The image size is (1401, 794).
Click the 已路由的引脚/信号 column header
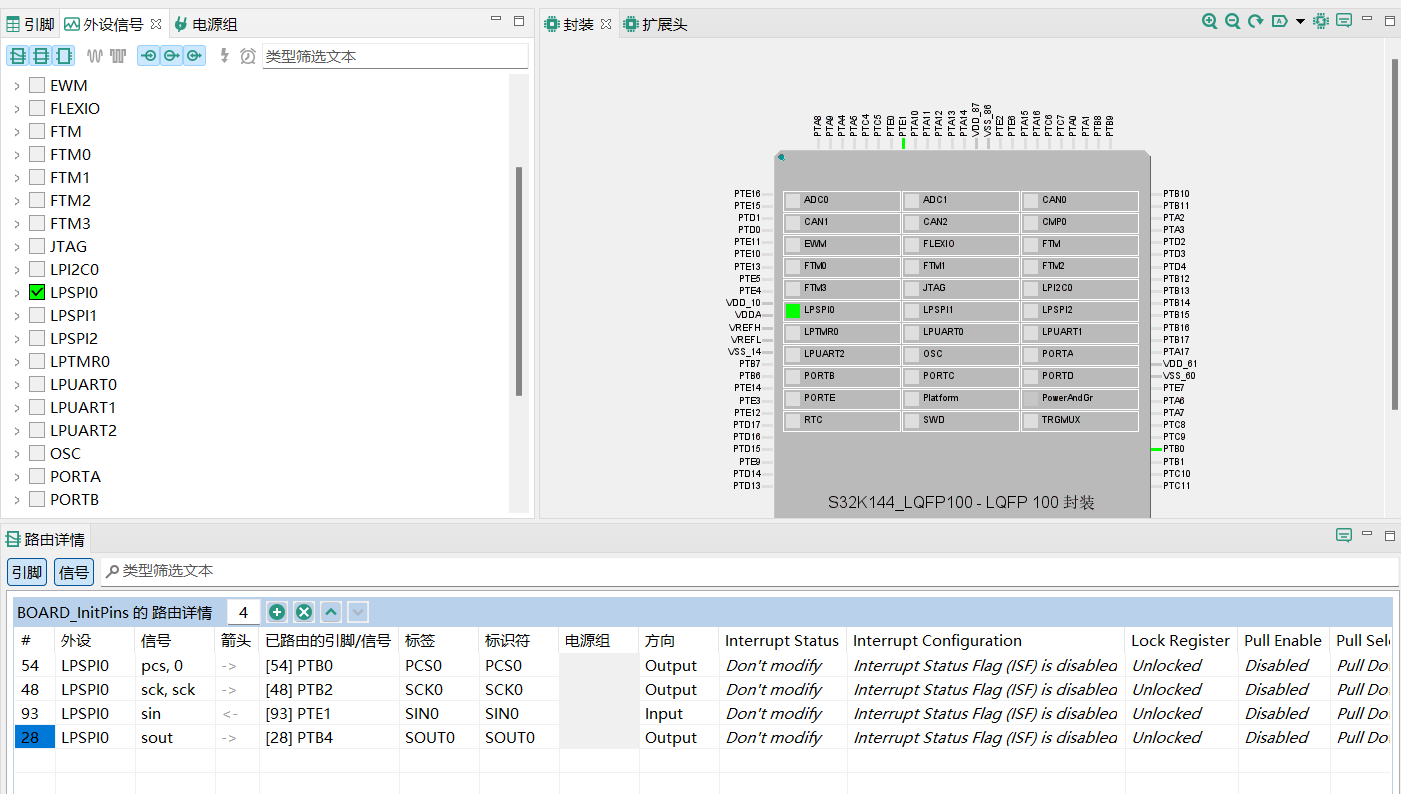pos(328,641)
